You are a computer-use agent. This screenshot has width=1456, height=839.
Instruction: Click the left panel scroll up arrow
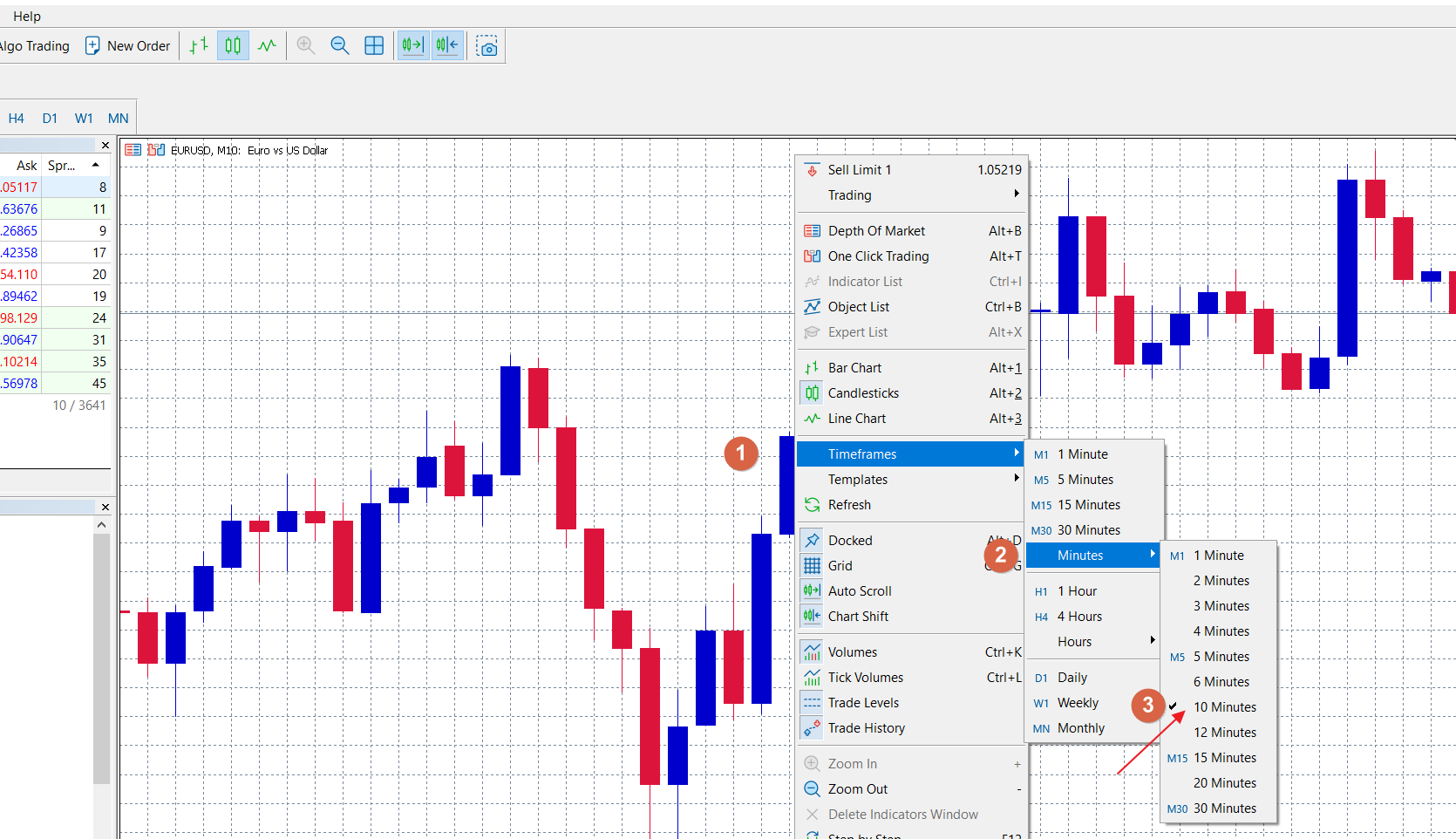coord(102,525)
